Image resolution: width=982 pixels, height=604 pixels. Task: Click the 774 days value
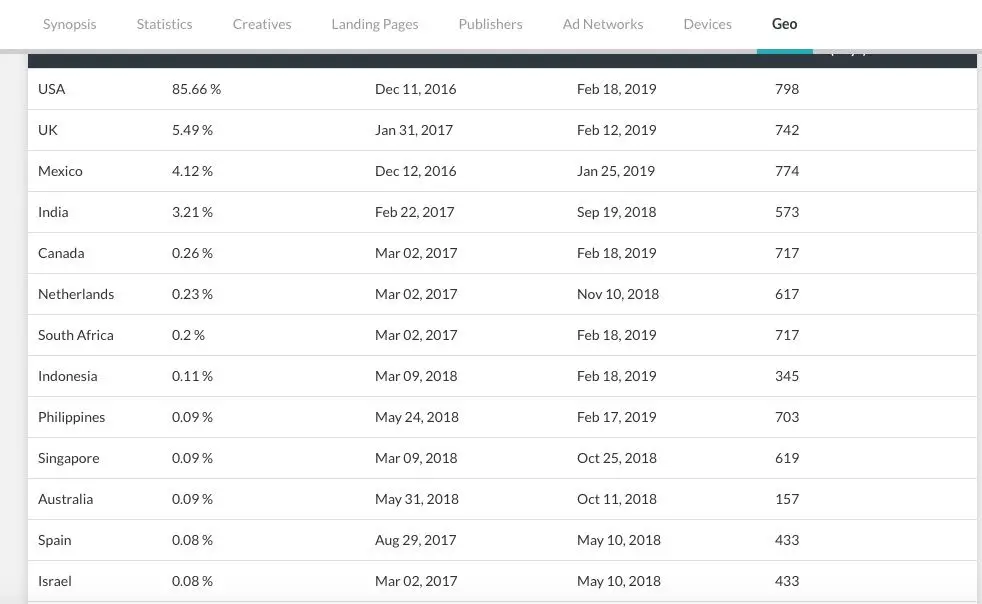[x=787, y=171]
